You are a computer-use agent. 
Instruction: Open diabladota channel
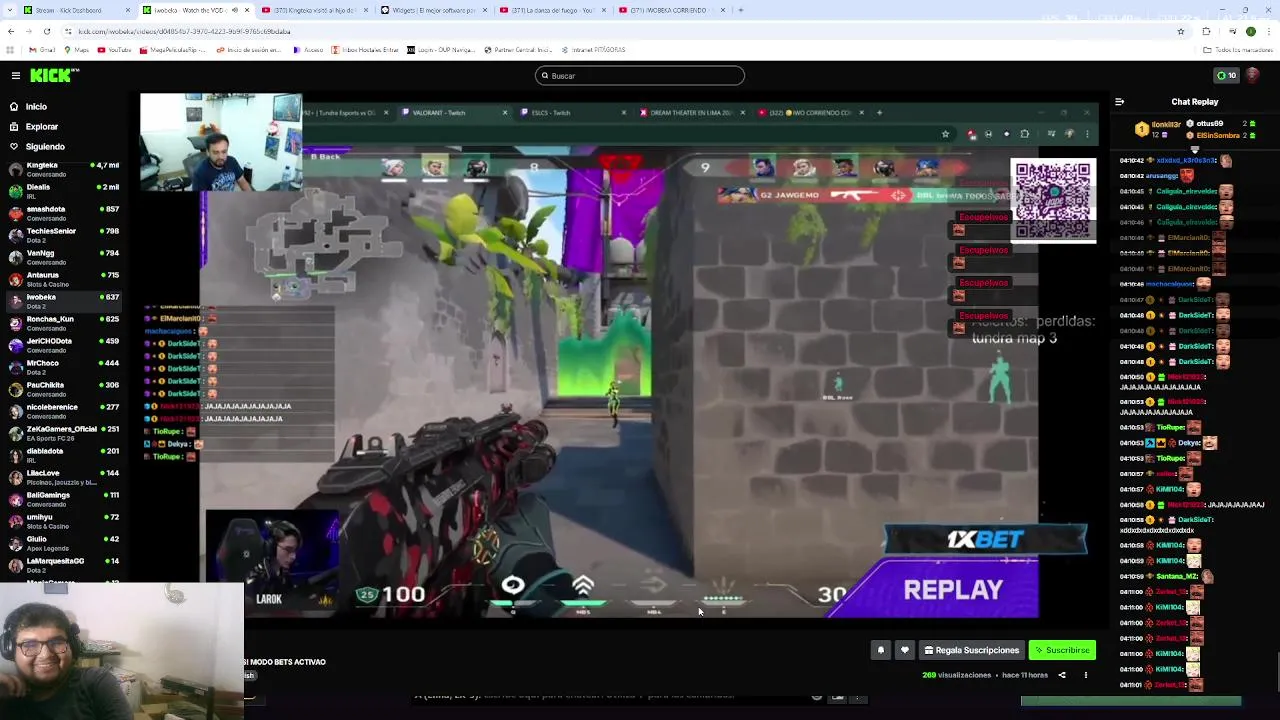(x=64, y=455)
